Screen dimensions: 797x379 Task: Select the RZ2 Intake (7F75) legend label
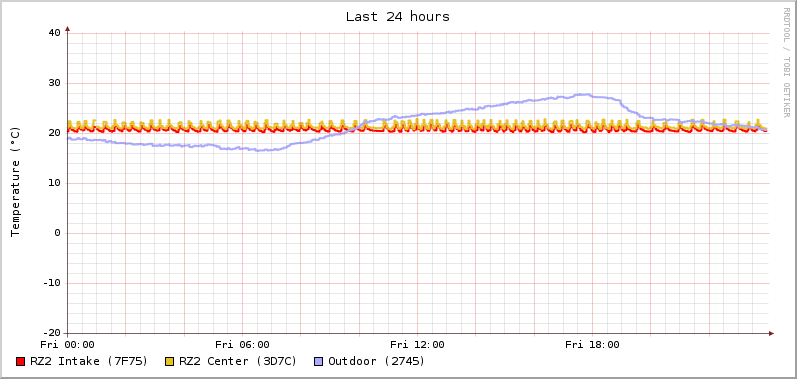pyautogui.click(x=89, y=361)
